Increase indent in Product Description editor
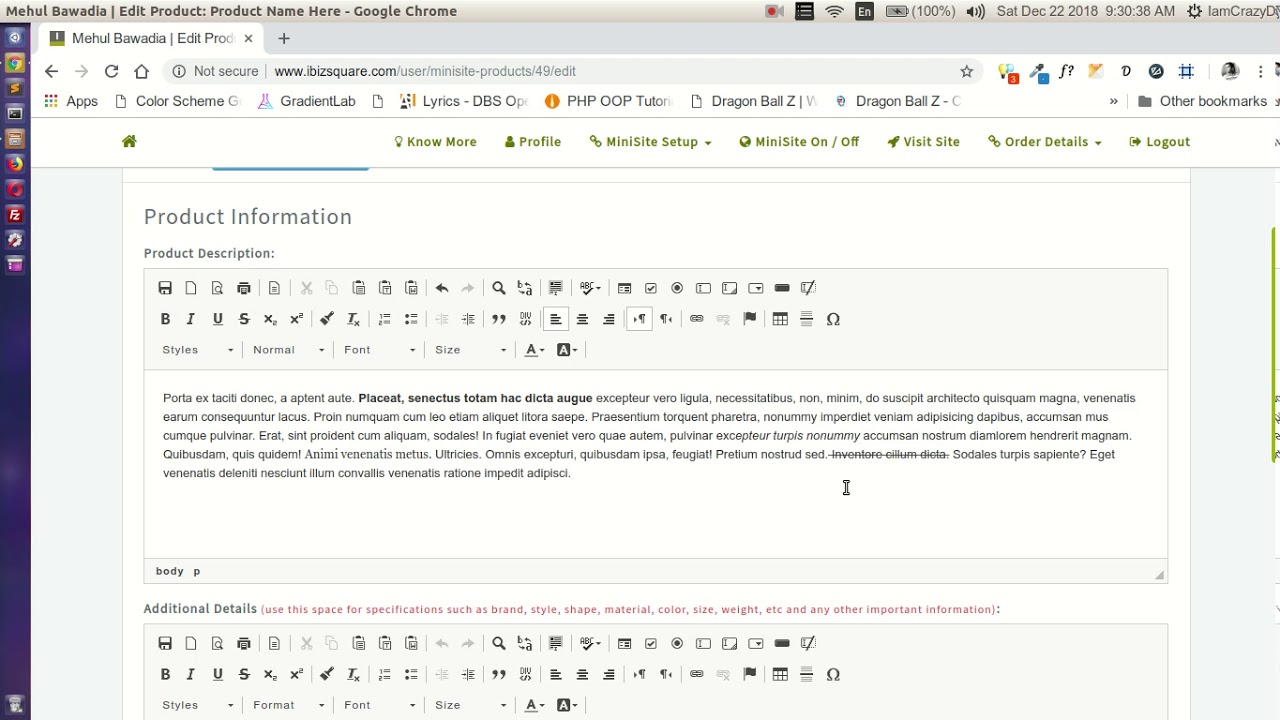Image resolution: width=1280 pixels, height=720 pixels. tap(468, 319)
